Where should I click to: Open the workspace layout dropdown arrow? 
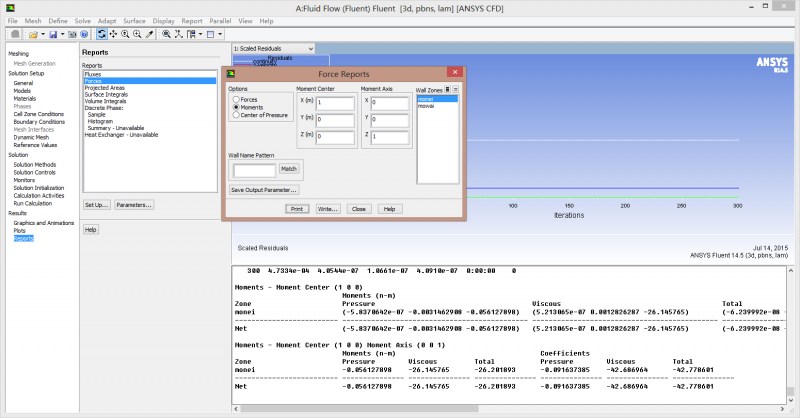(201, 34)
